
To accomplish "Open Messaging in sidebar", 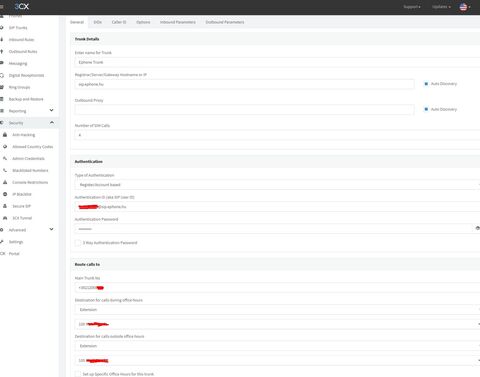I will 18,63.
